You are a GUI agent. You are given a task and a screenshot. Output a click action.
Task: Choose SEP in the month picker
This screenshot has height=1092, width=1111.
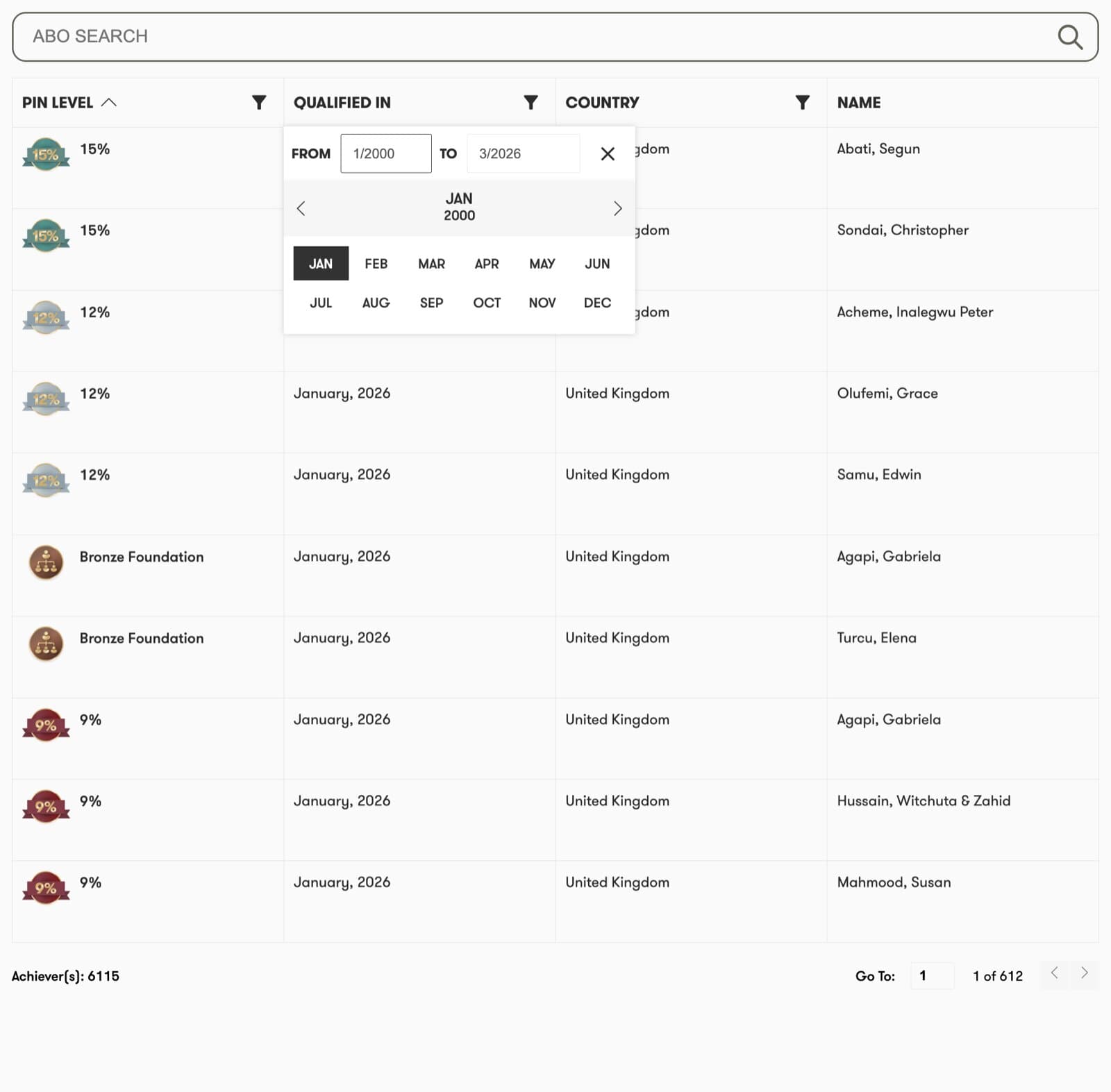coord(431,303)
